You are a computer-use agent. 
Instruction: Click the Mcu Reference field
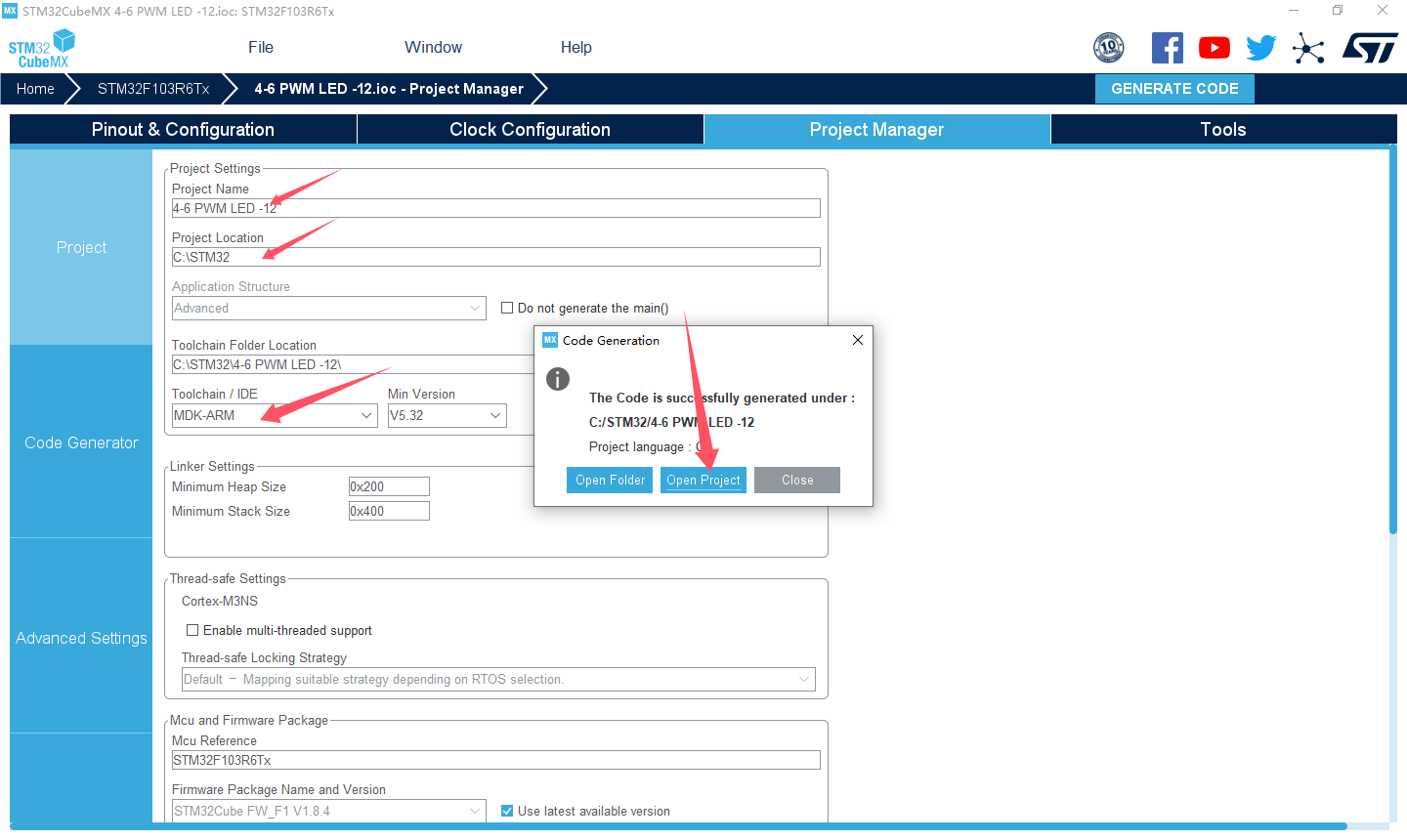496,760
